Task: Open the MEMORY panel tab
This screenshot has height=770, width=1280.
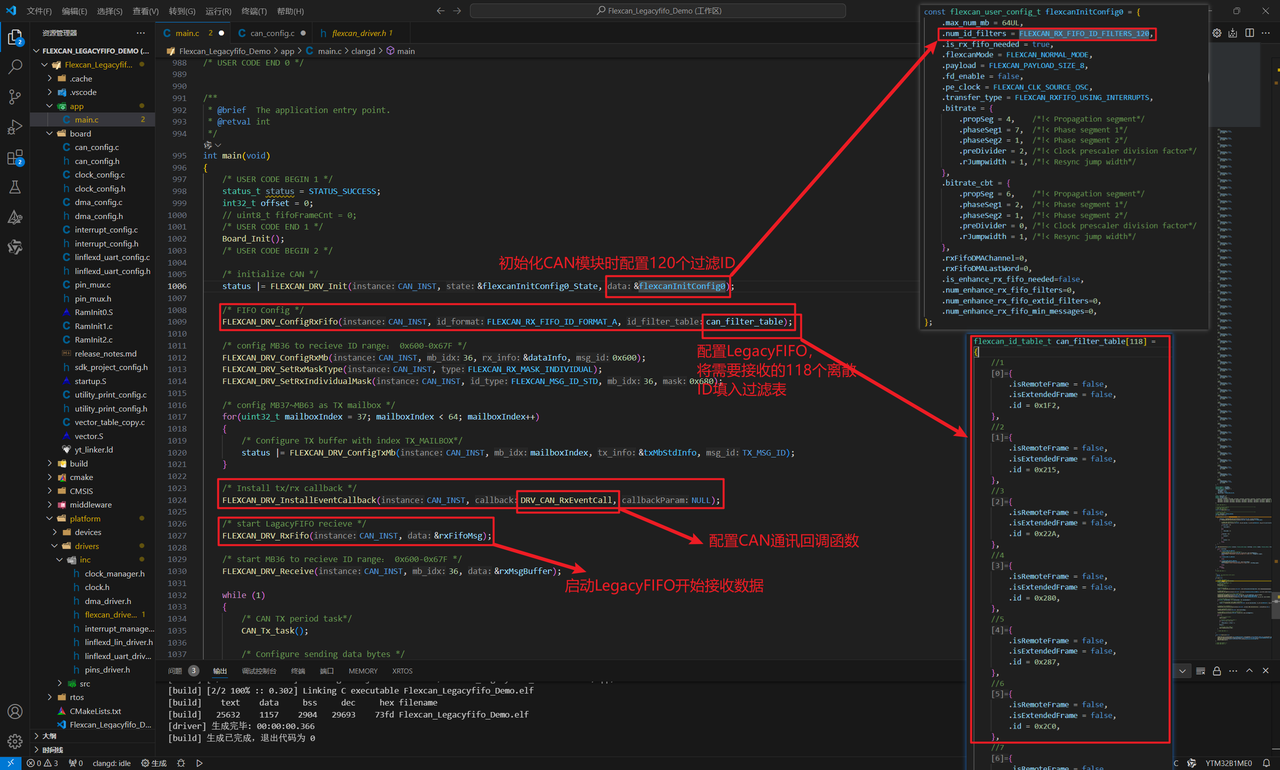Action: (x=363, y=671)
